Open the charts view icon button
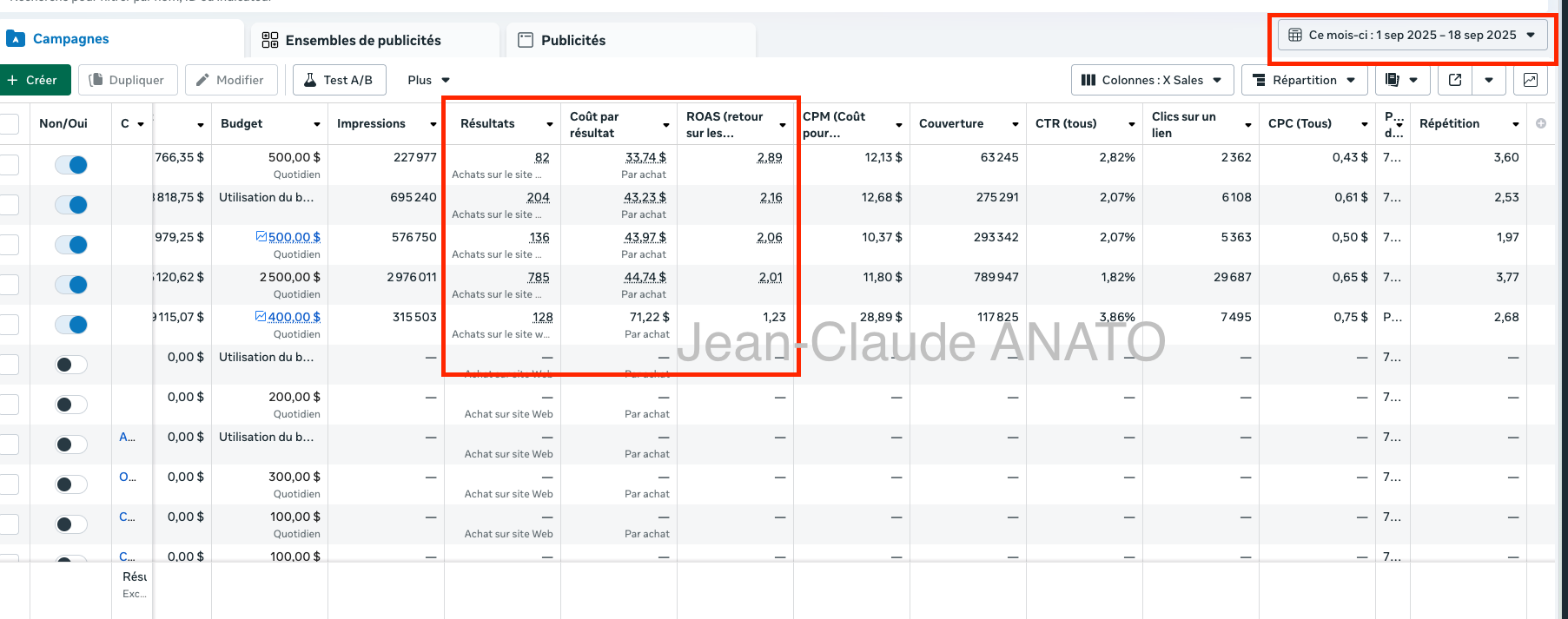Screen dimensions: 1568x619 1530,80
